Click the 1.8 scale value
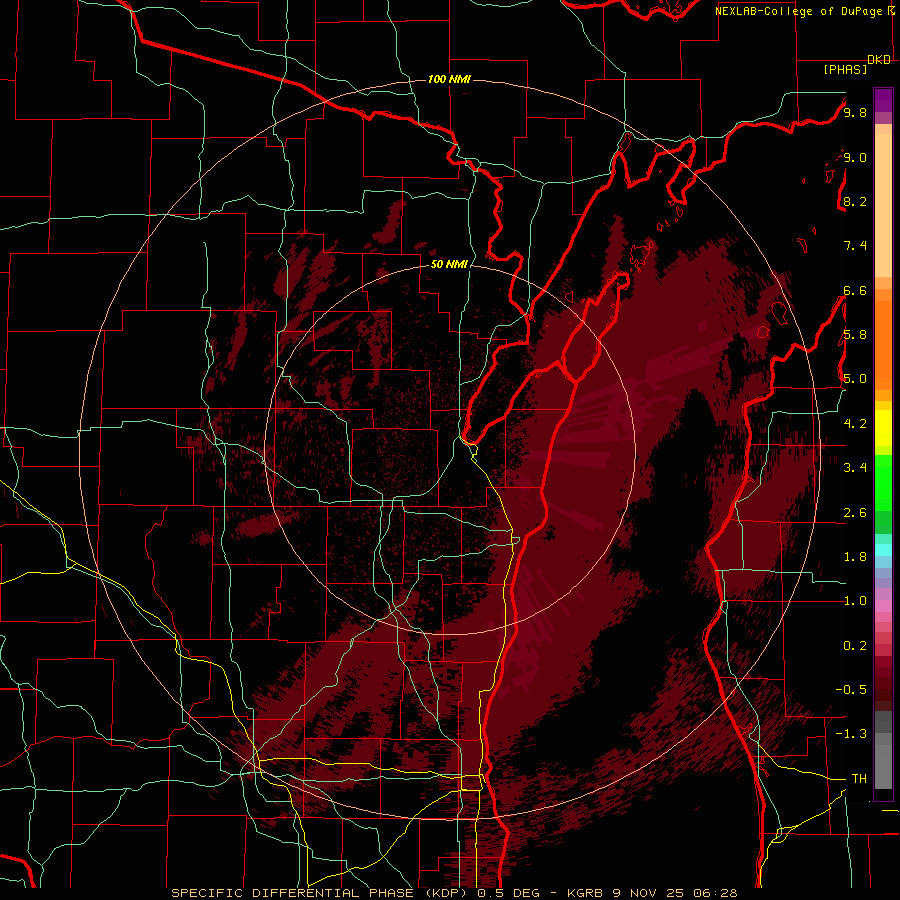The image size is (900, 900). [855, 557]
